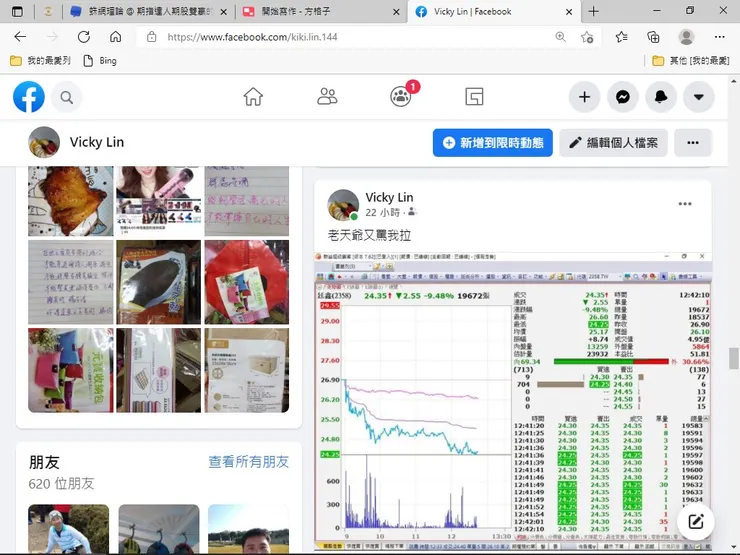Open the Favorites list icon
The height and width of the screenshot is (555, 740).
tap(622, 37)
